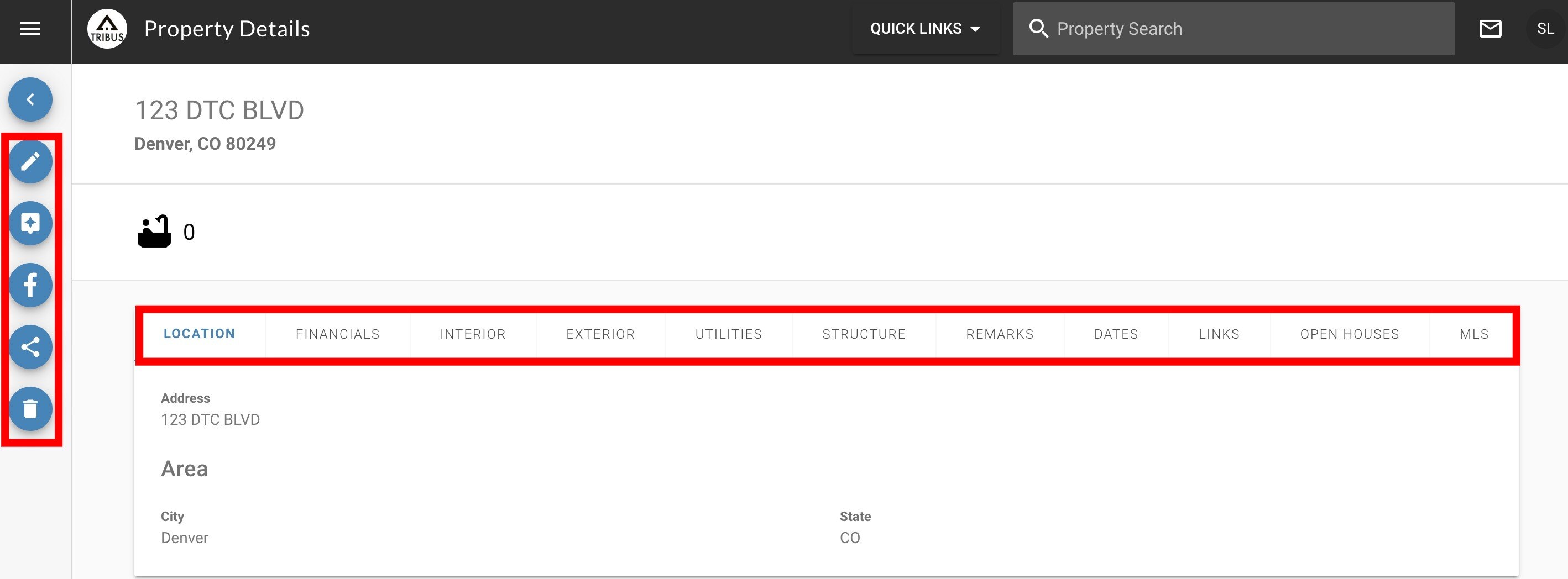This screenshot has height=579, width=1568.
Task: Click the City value Denver
Action: 185,538
